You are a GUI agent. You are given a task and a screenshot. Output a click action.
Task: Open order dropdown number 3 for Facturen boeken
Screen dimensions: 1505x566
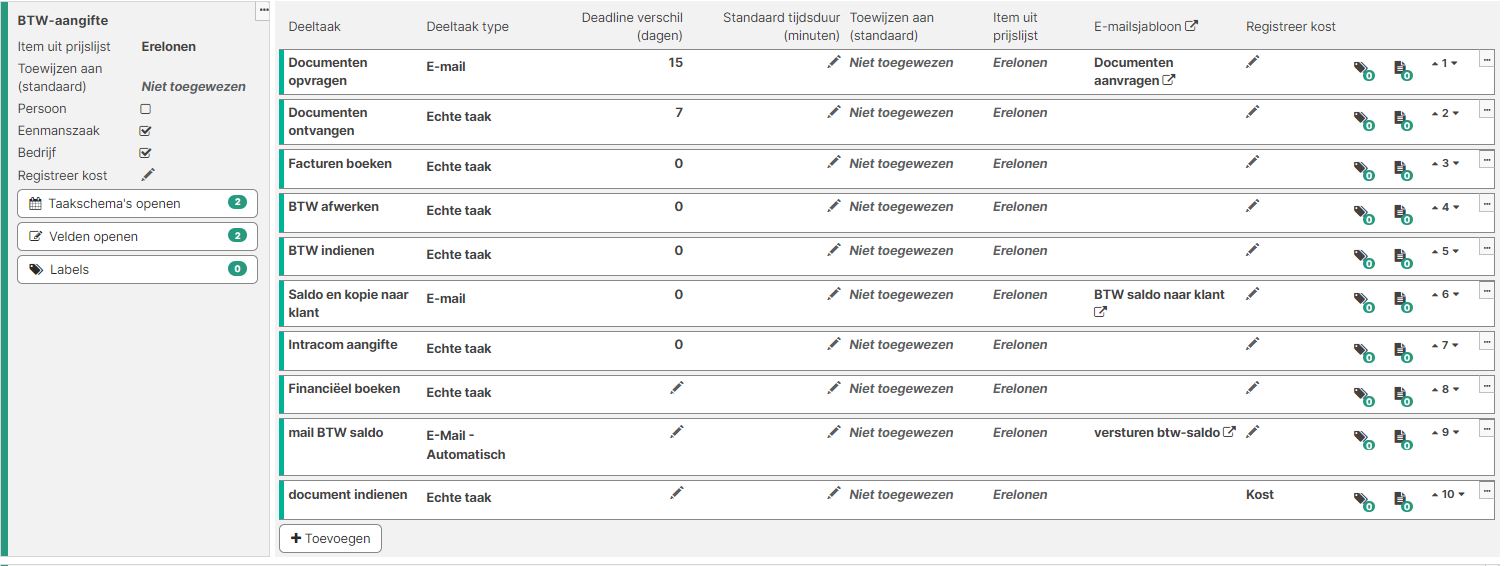pyautogui.click(x=1444, y=163)
